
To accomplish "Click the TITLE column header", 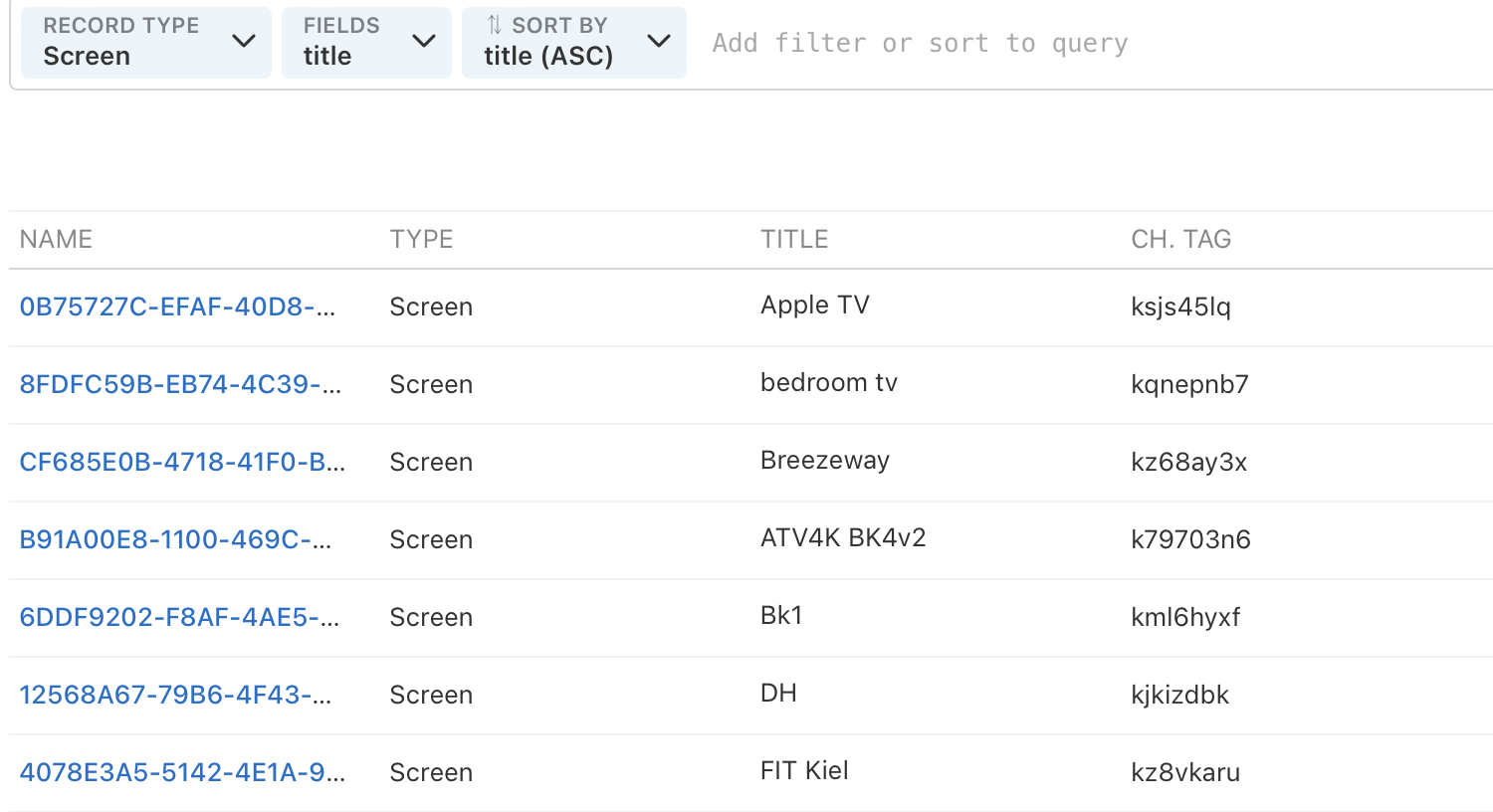I will [794, 239].
